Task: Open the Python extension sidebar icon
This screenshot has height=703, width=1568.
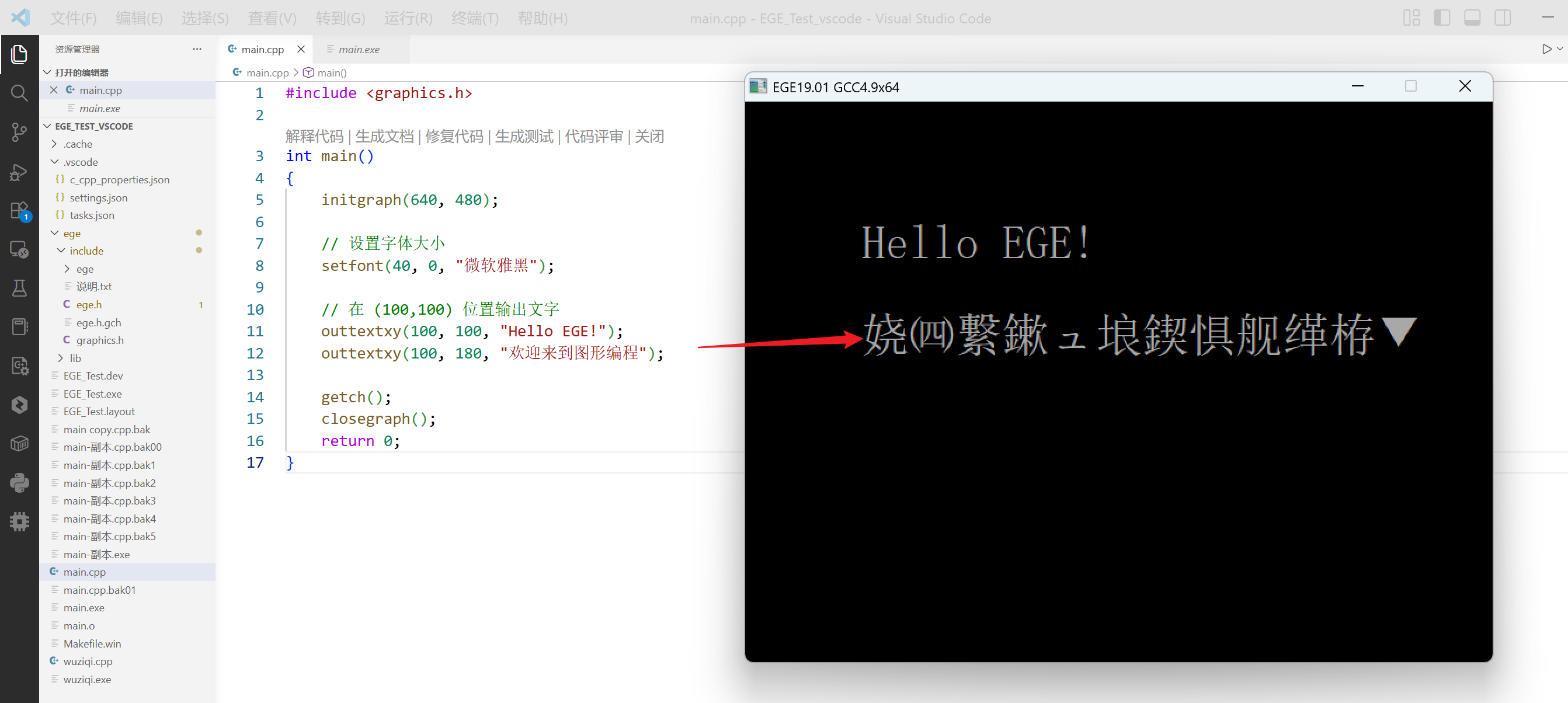Action: point(19,483)
